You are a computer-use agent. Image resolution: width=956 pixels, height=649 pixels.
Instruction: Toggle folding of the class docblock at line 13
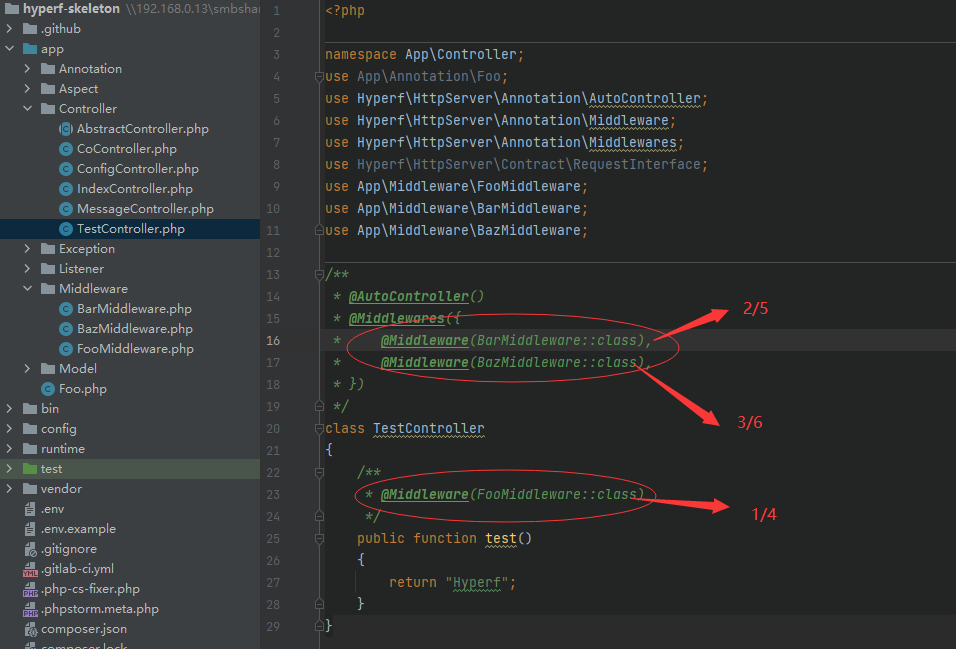(319, 274)
